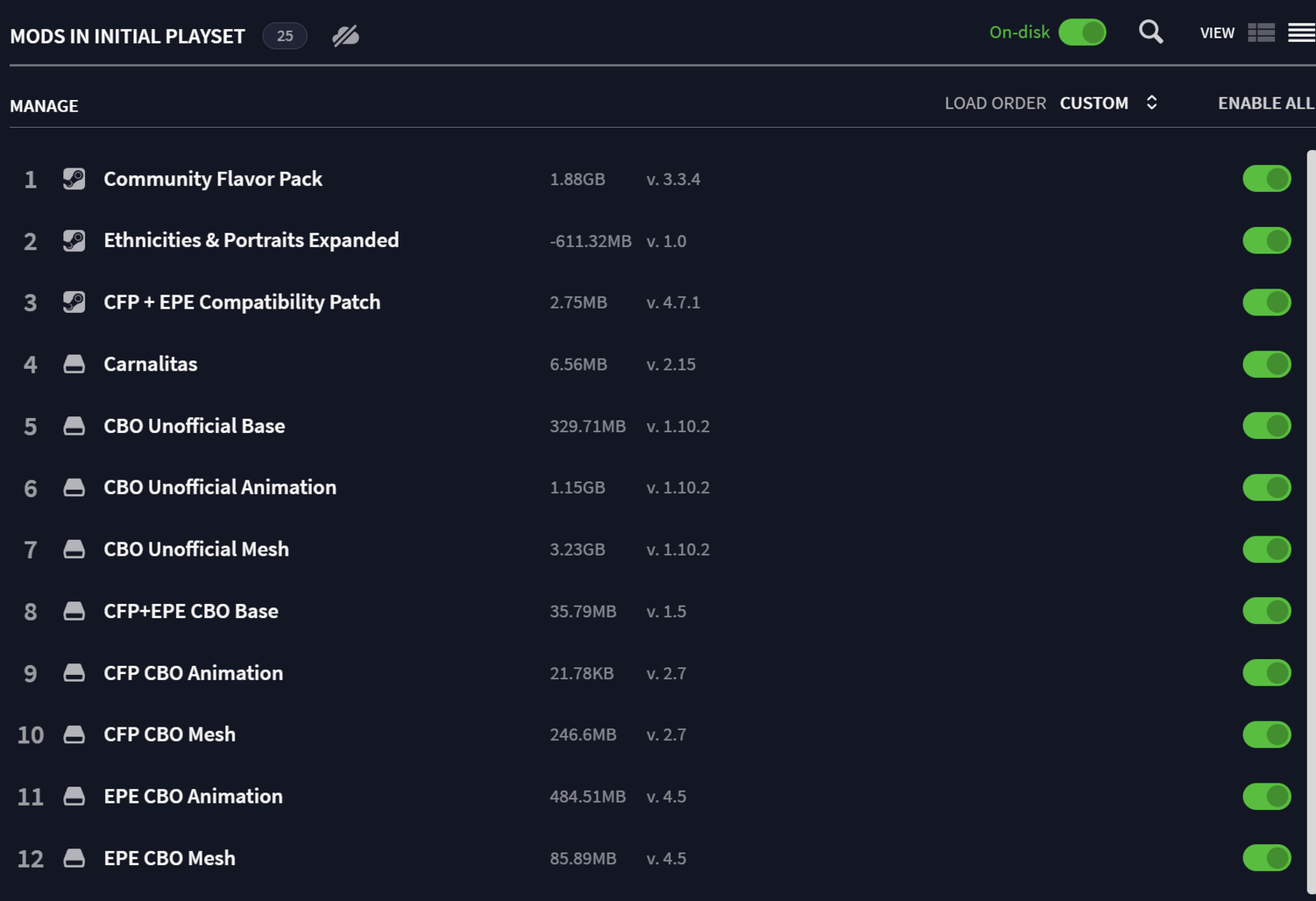Click the -611.32MB size value
The height and width of the screenshot is (901, 1316).
coord(590,241)
